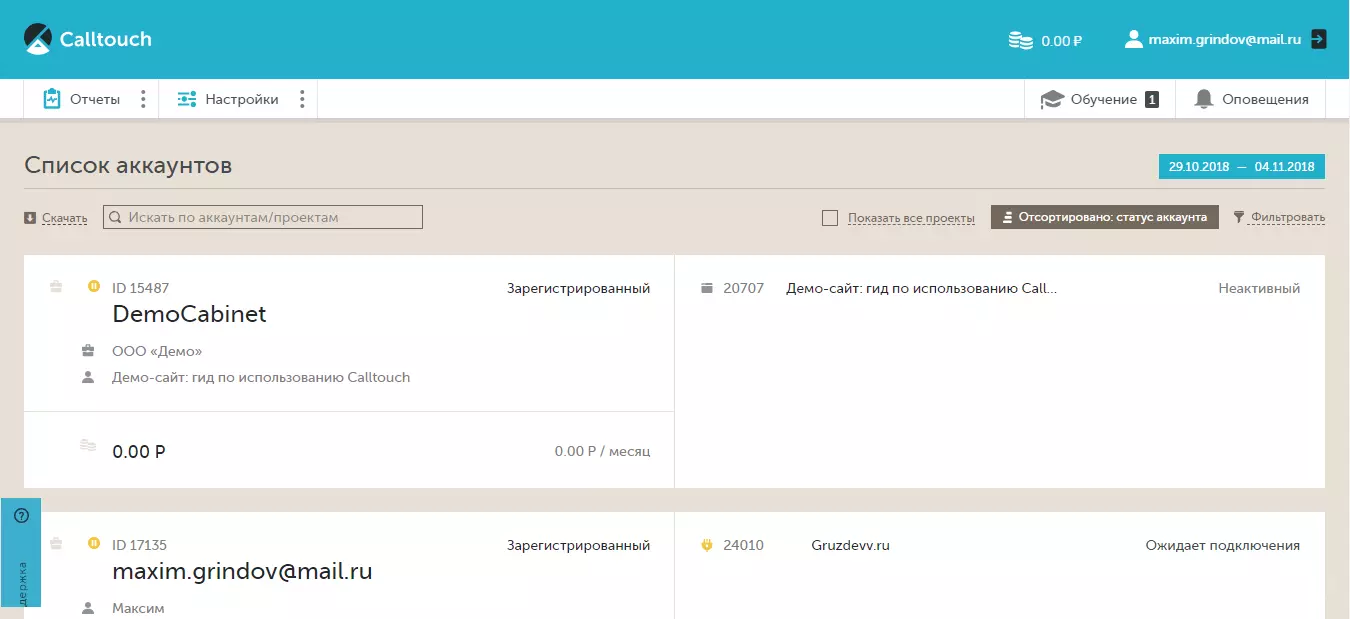Screen dimensions: 1350x619
Task: Click the person icon next to Максим
Action: pos(88,608)
